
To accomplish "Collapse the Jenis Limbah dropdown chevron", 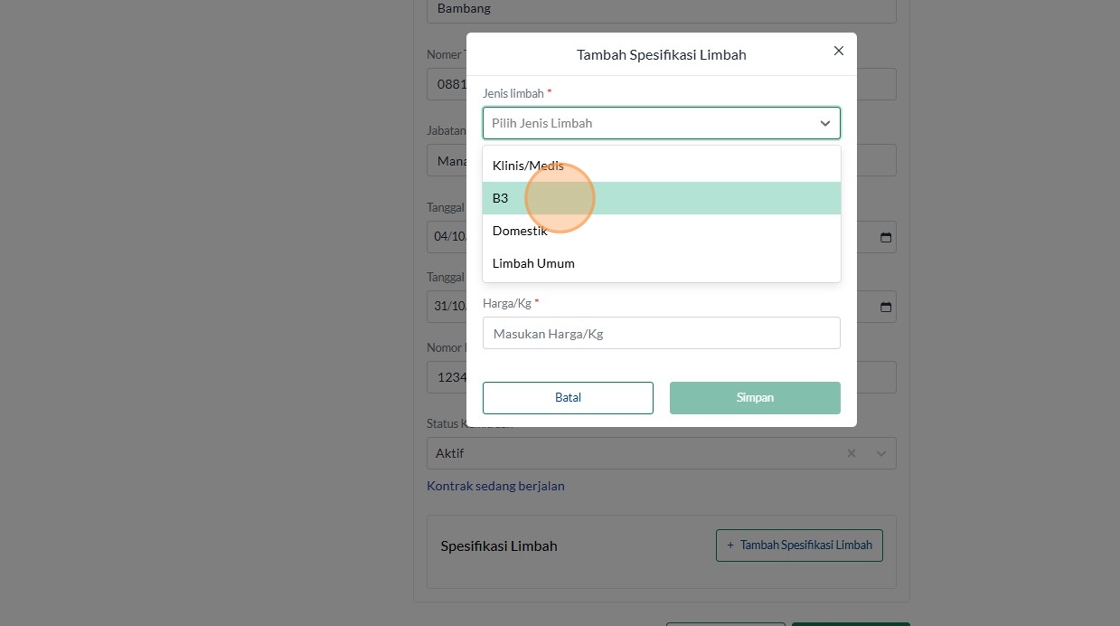I will (825, 123).
